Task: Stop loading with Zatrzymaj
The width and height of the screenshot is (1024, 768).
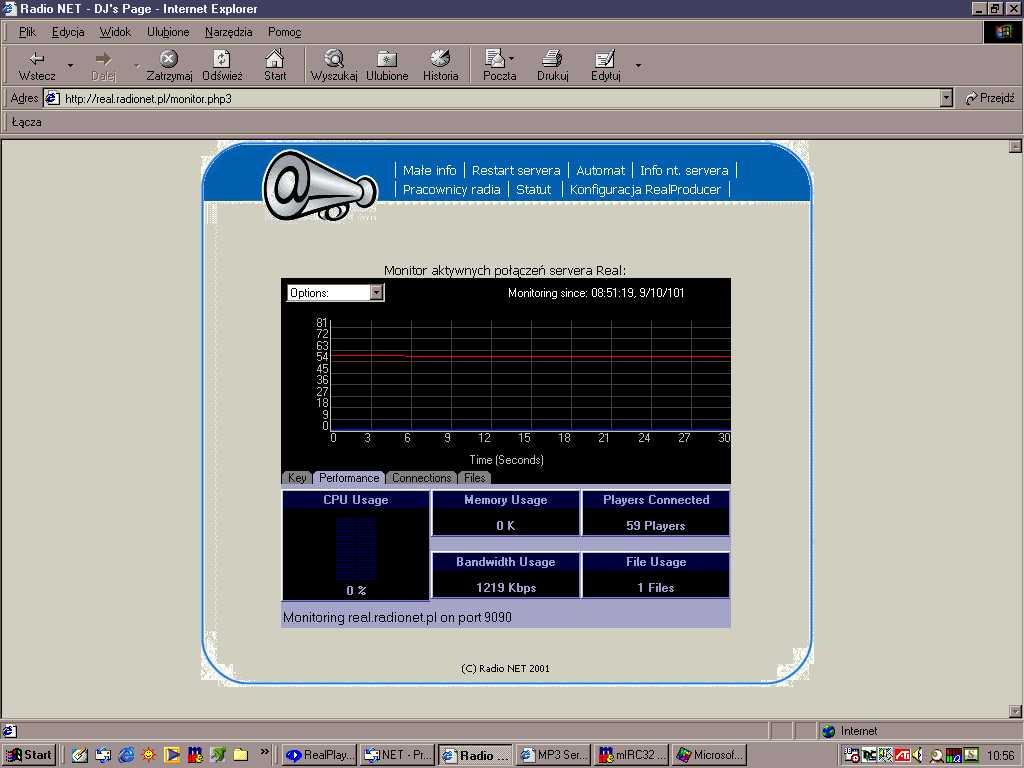Action: point(169,65)
